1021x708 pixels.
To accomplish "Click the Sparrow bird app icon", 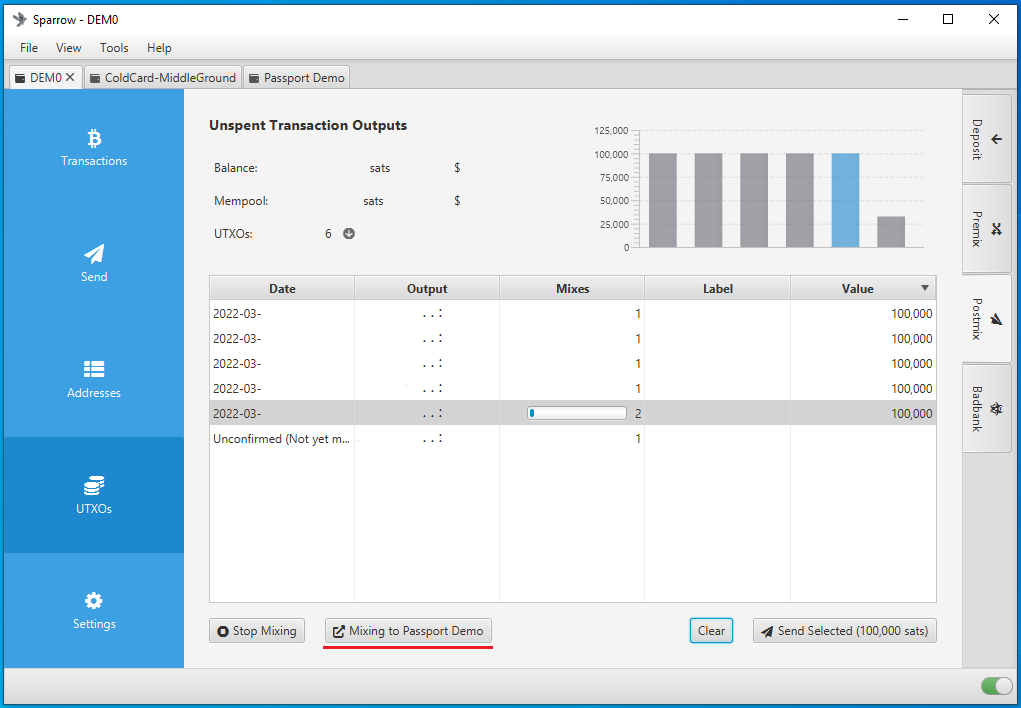I will (20, 20).
